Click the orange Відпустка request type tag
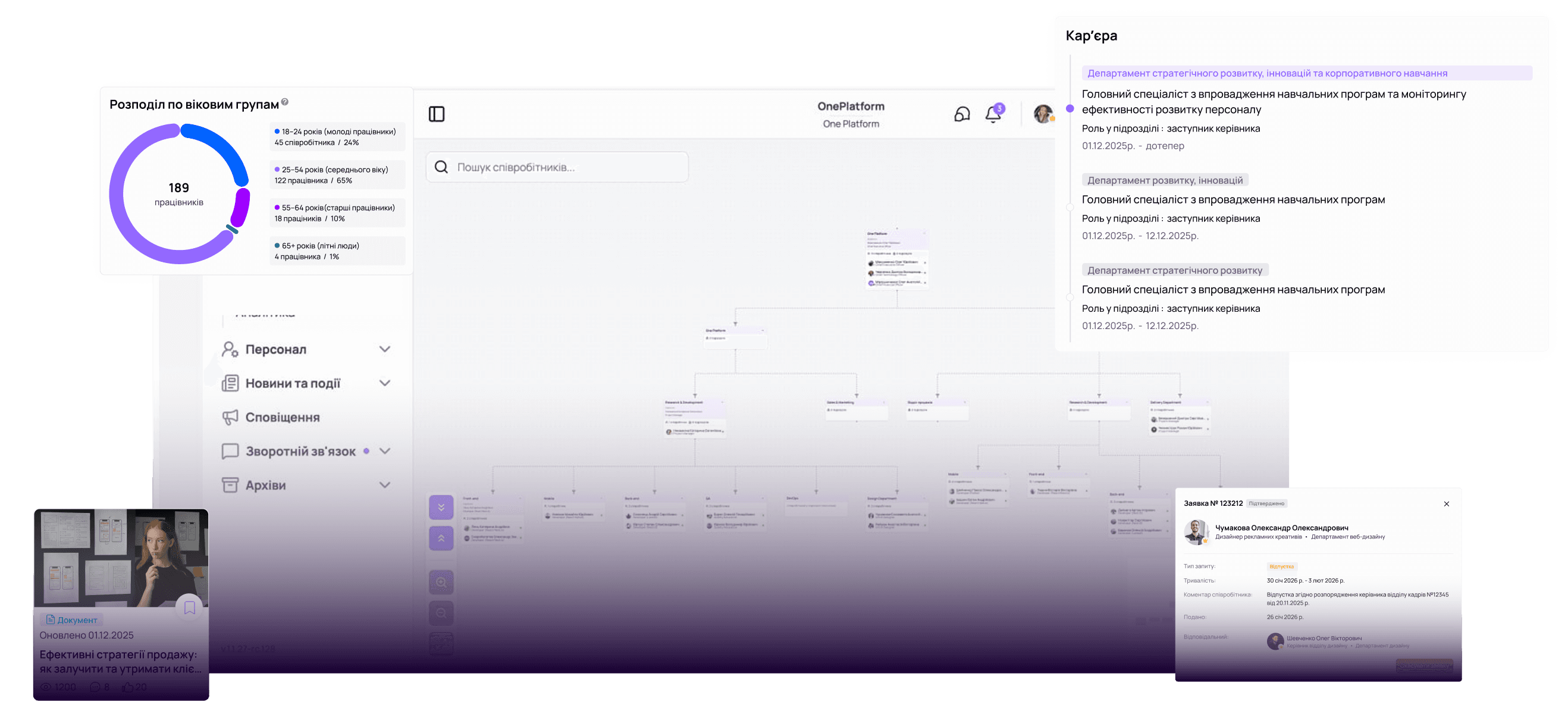The height and width of the screenshot is (701, 1568). tap(1282, 567)
